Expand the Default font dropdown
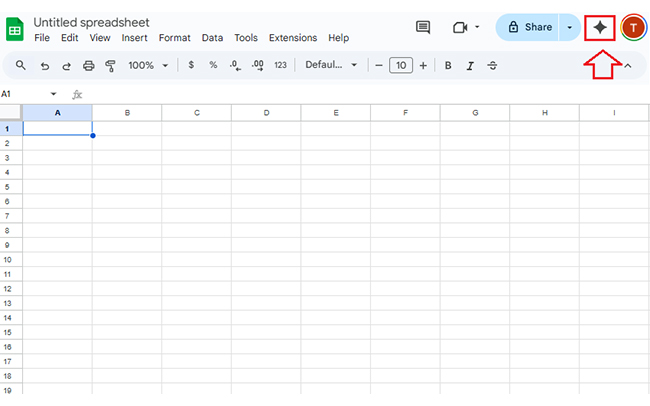Image resolution: width=650 pixels, height=406 pixels. [331, 65]
